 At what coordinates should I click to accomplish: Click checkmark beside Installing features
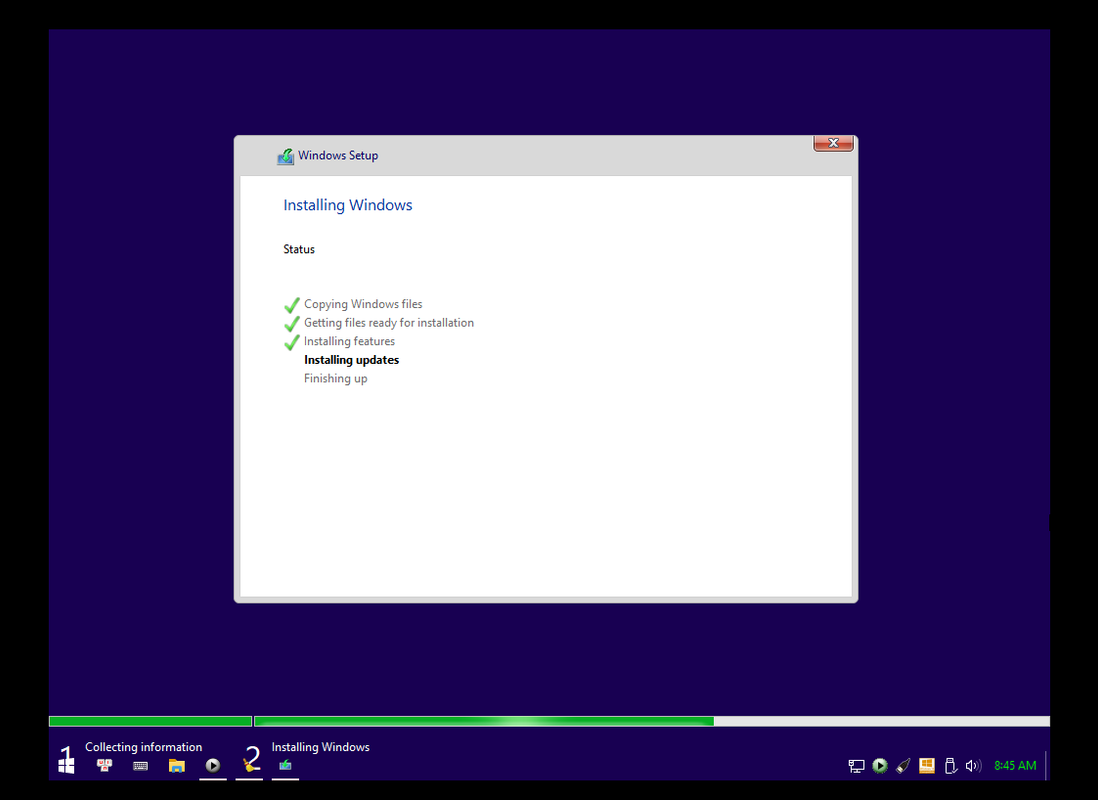coord(292,342)
